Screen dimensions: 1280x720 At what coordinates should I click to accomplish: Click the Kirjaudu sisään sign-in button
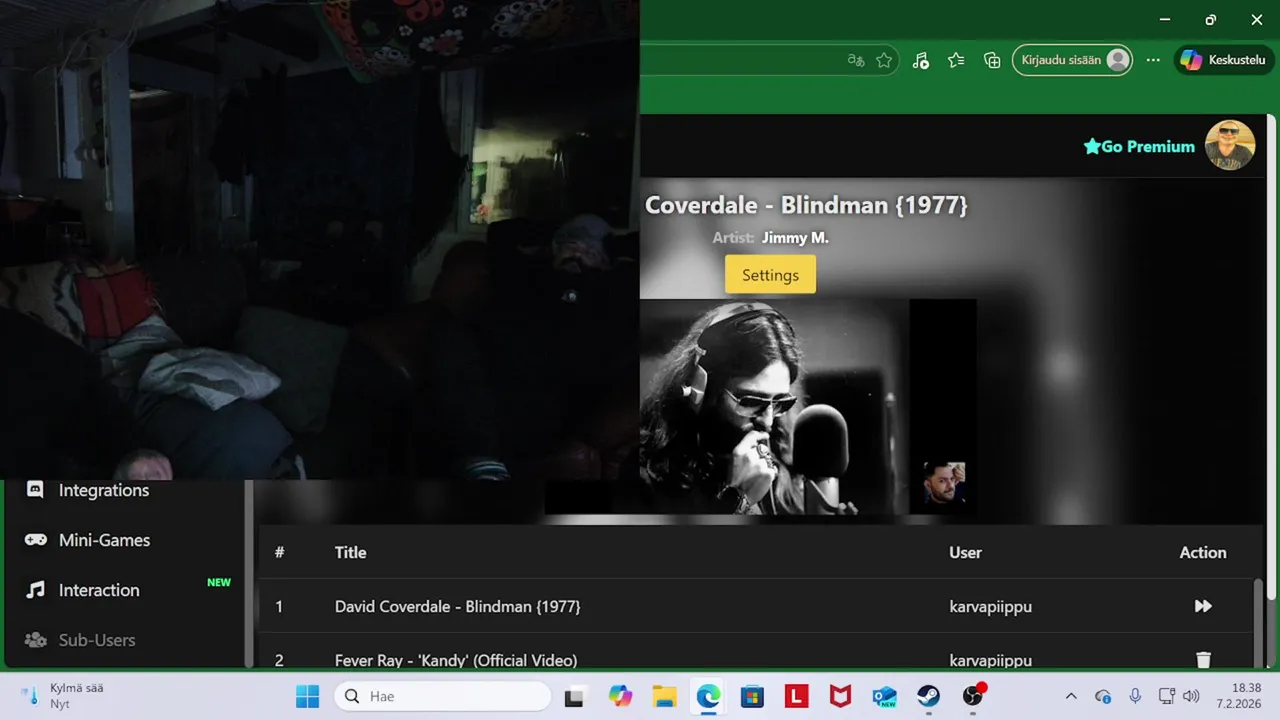click(1072, 60)
